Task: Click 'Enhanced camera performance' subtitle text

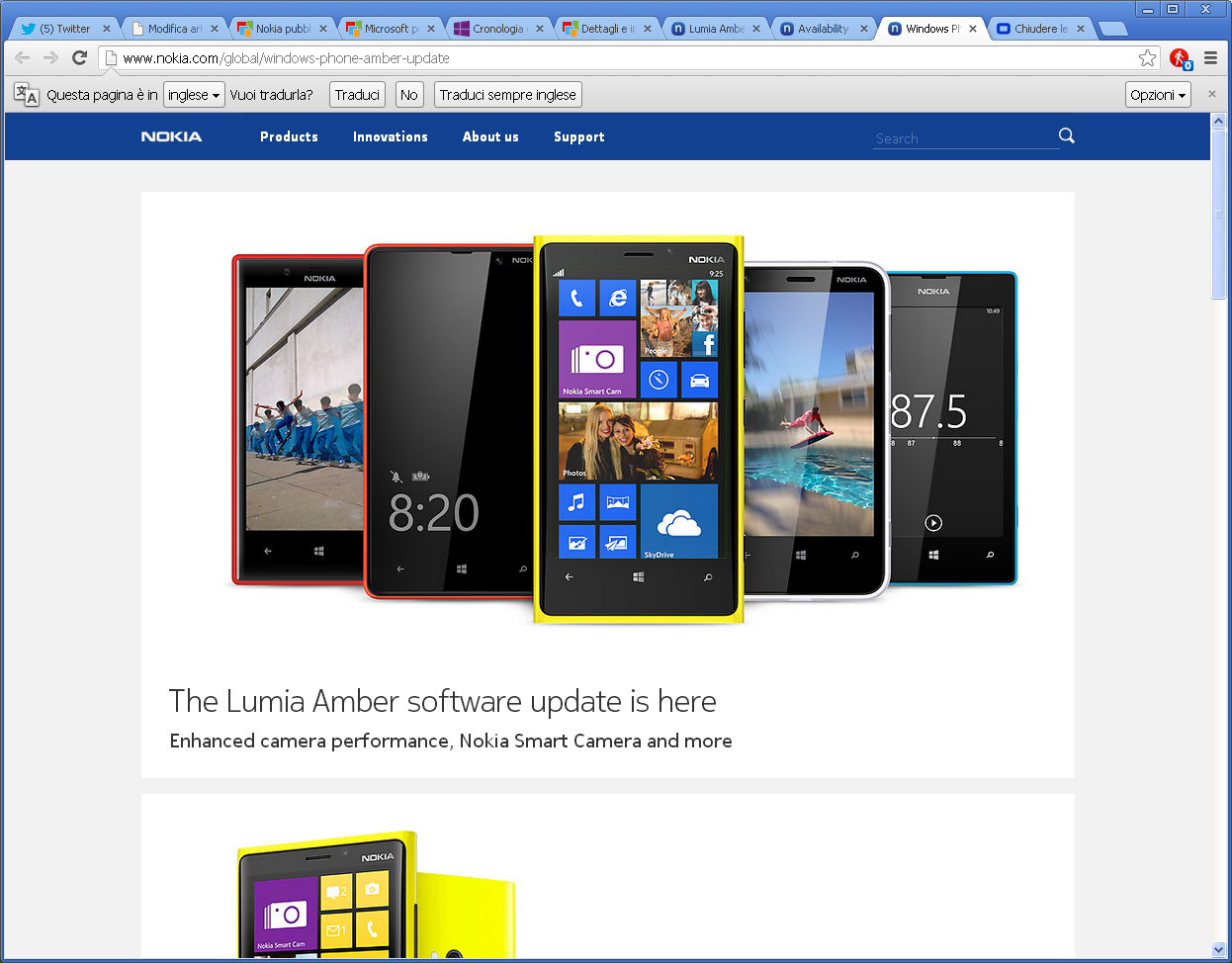Action: point(451,741)
